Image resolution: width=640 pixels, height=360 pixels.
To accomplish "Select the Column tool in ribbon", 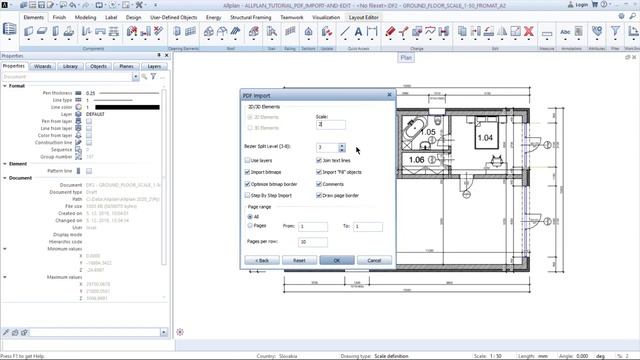I will pyautogui.click(x=56, y=31).
